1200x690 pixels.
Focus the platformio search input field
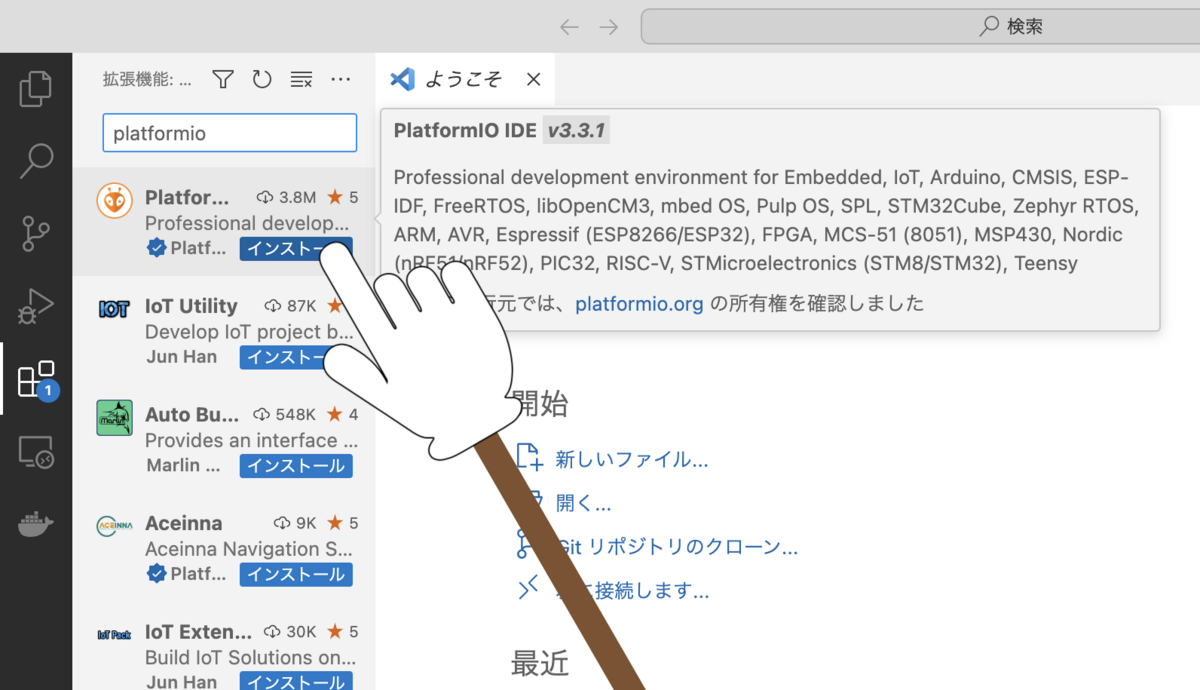click(x=229, y=132)
